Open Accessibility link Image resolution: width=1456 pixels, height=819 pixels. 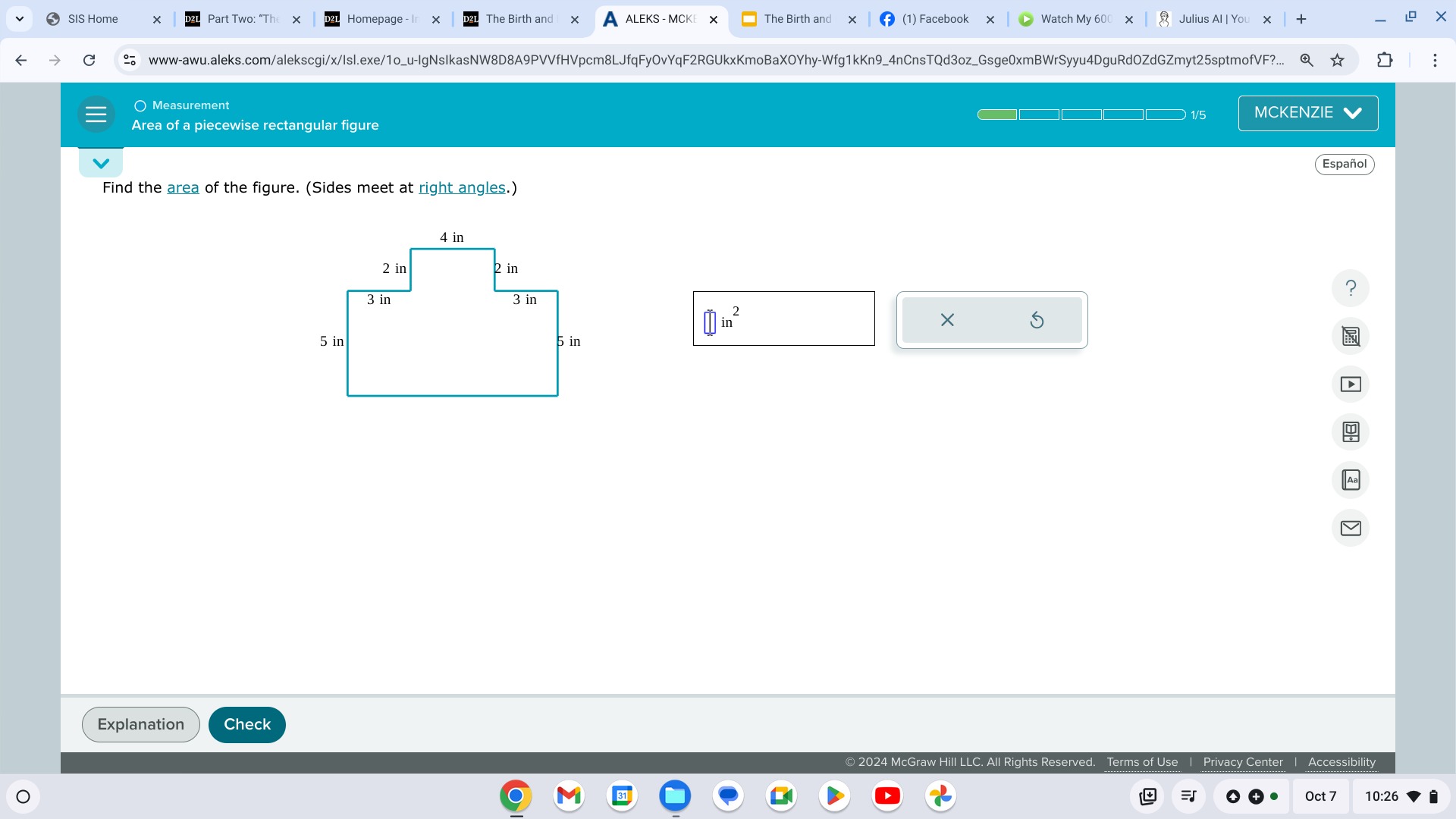coord(1341,762)
